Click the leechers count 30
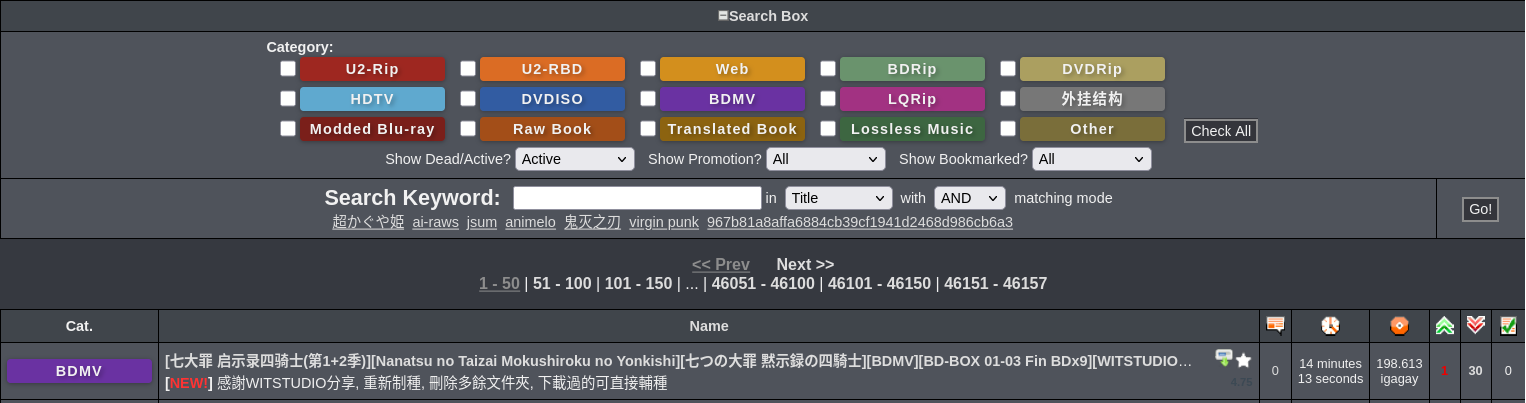 1475,370
